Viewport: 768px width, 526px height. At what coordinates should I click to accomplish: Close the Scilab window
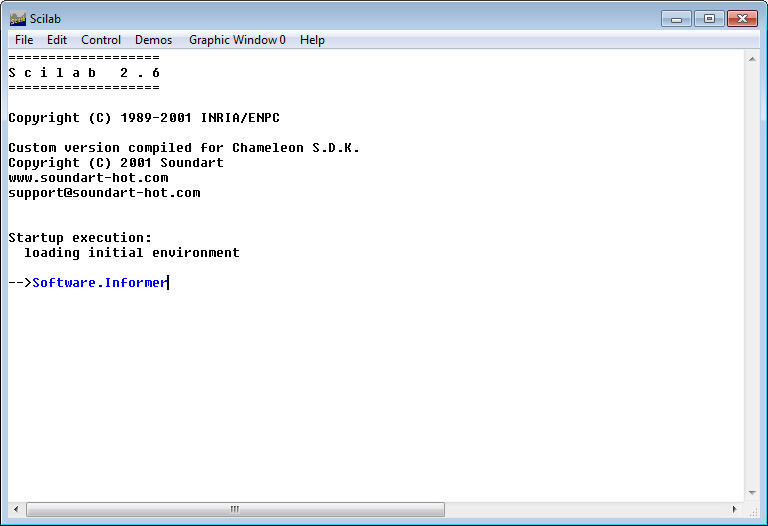[x=742, y=19]
